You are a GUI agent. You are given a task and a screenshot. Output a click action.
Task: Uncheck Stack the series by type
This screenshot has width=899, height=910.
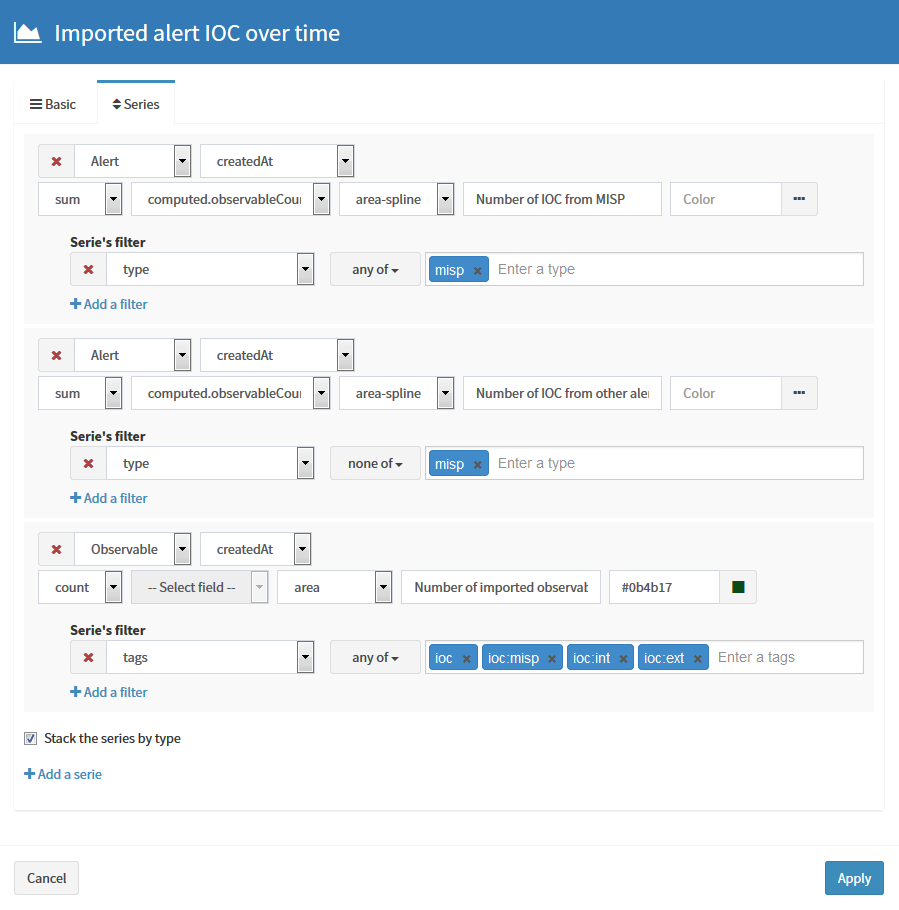click(x=30, y=739)
